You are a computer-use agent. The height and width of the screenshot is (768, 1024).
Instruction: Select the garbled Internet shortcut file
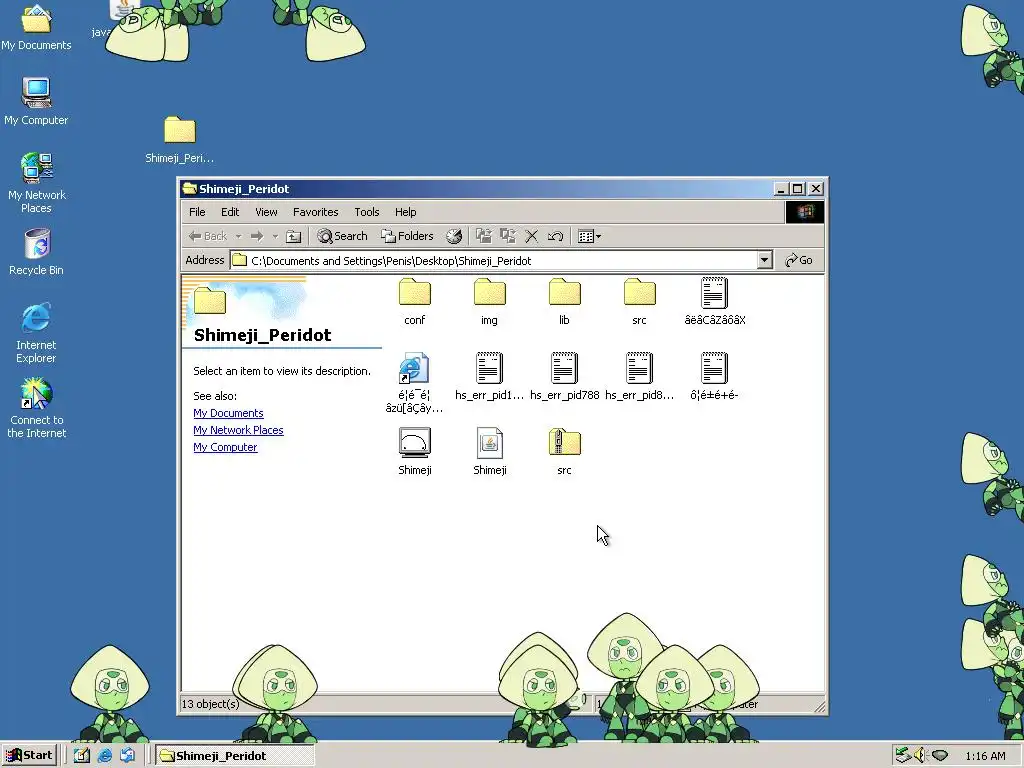pos(414,383)
